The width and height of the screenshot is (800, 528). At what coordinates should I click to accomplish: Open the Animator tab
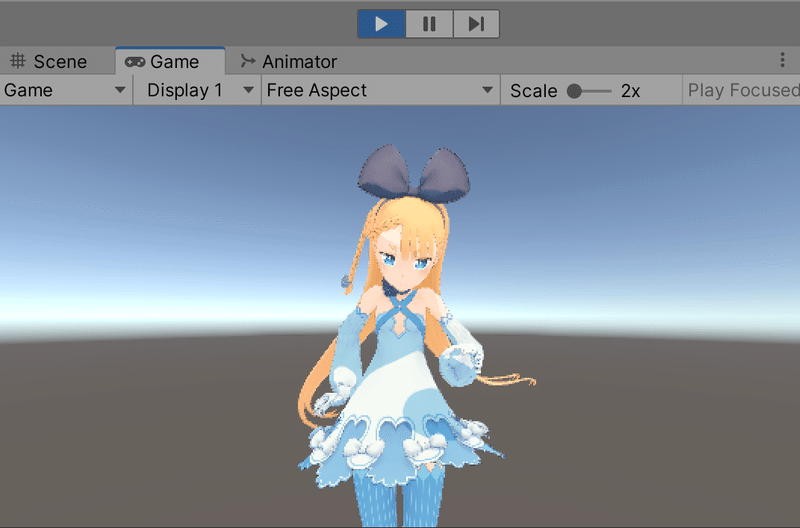point(289,62)
